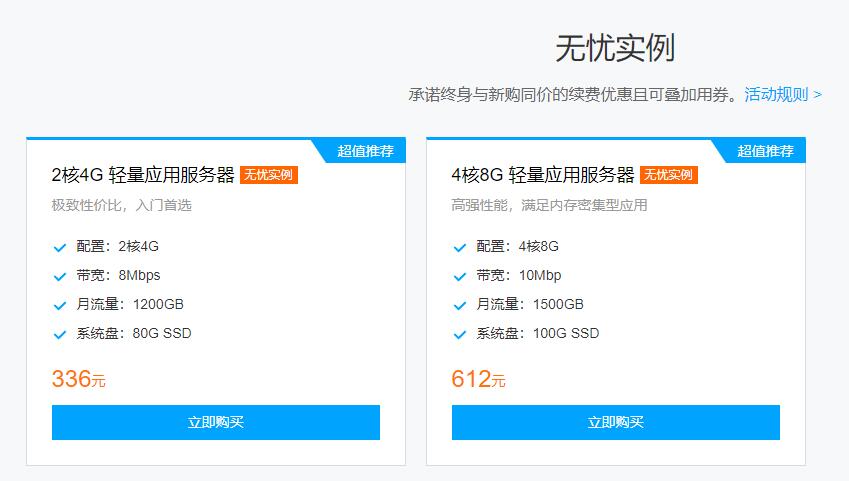The width and height of the screenshot is (849, 481).
Task: Click checkmark icon beside 带宽：10Mbp
Action: point(460,276)
